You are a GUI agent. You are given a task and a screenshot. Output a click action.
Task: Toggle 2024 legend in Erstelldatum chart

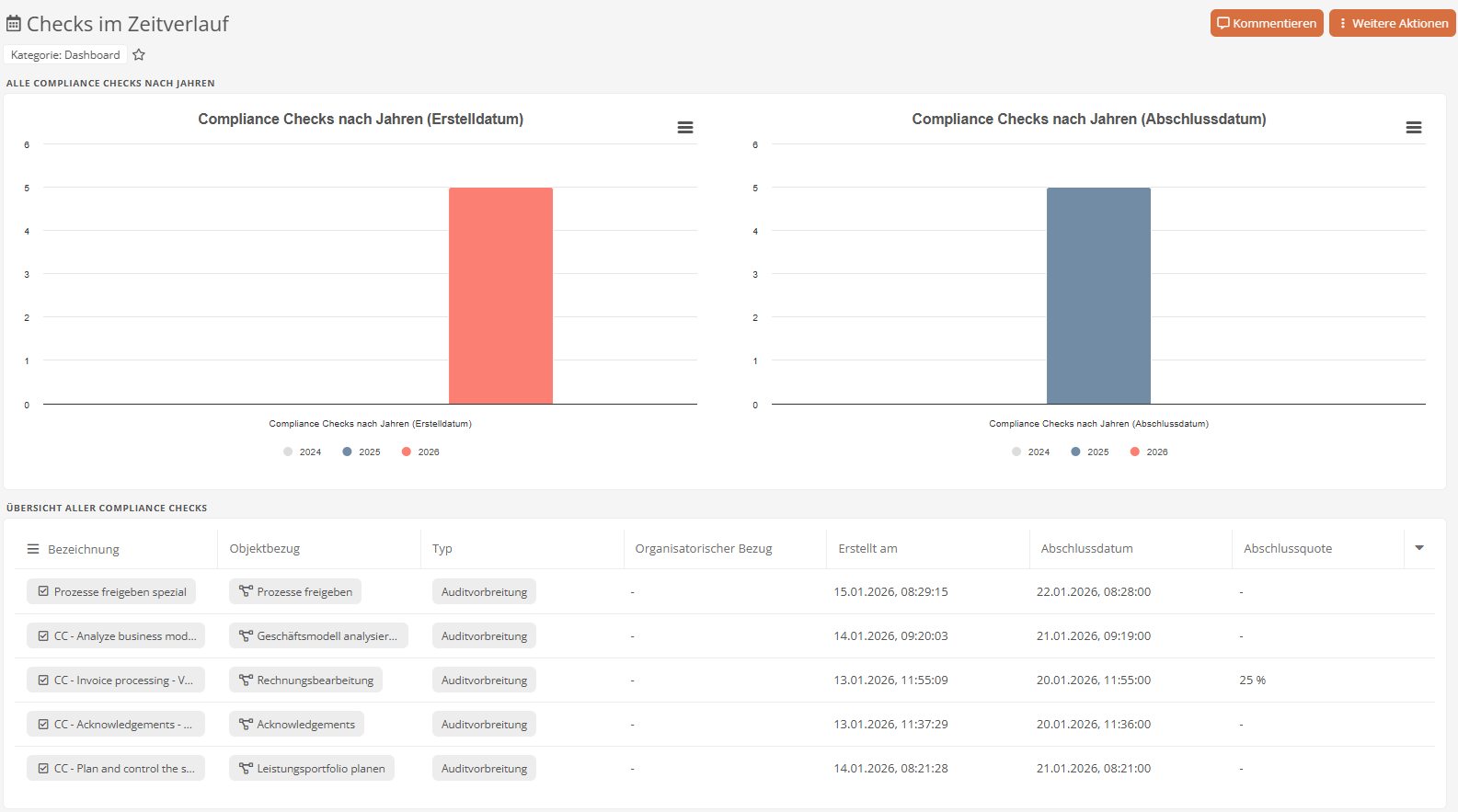point(303,452)
